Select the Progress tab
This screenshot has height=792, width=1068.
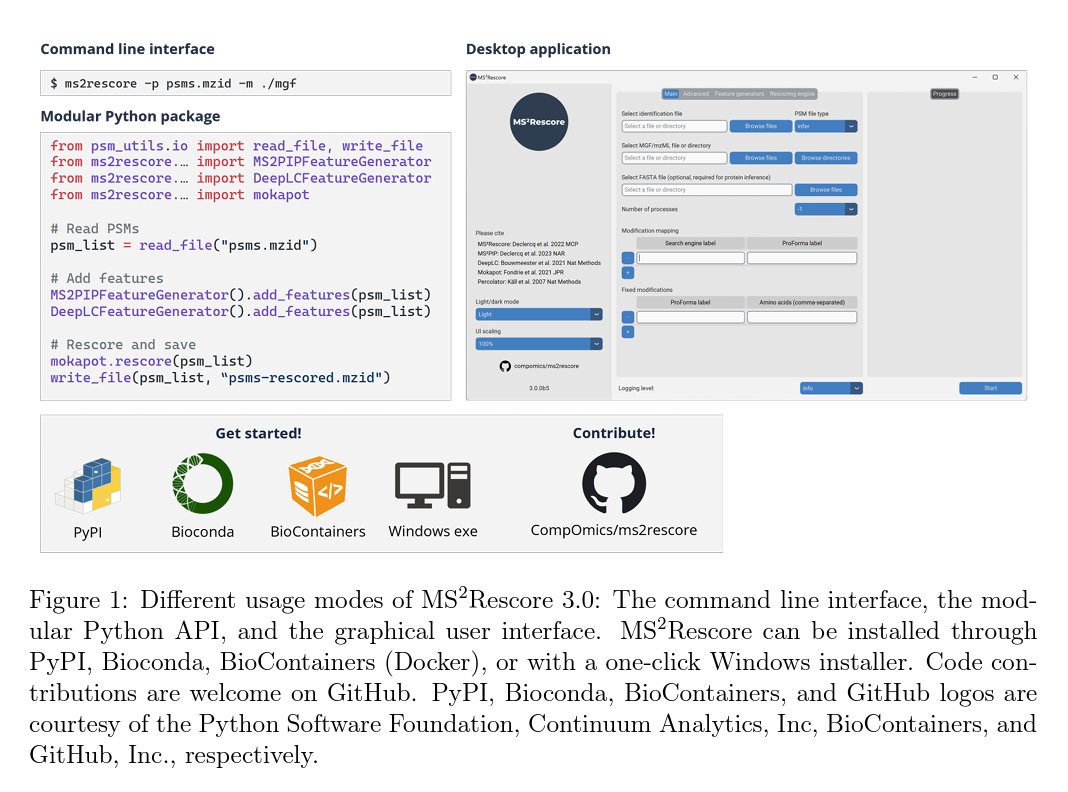pyautogui.click(x=945, y=94)
